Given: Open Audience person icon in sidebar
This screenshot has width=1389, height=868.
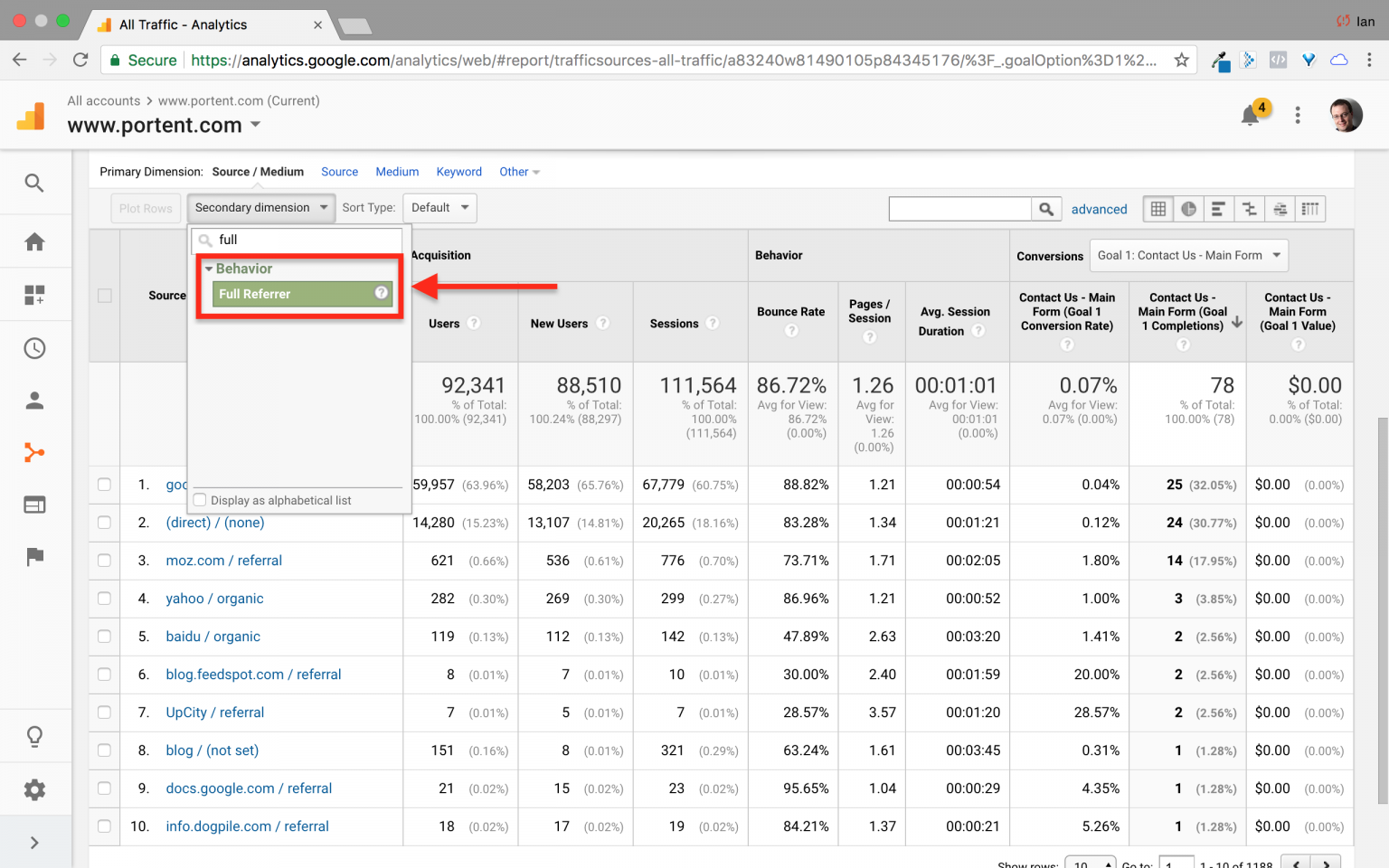Looking at the screenshot, I should tap(34, 401).
